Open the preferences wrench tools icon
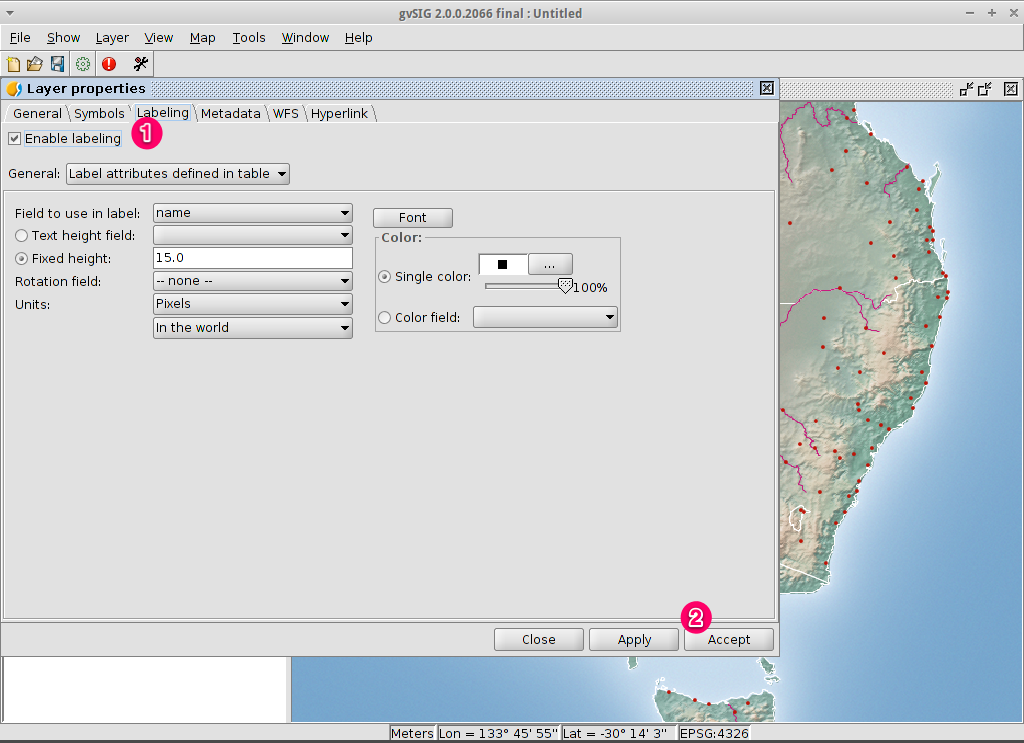Image resolution: width=1024 pixels, height=743 pixels. [140, 64]
